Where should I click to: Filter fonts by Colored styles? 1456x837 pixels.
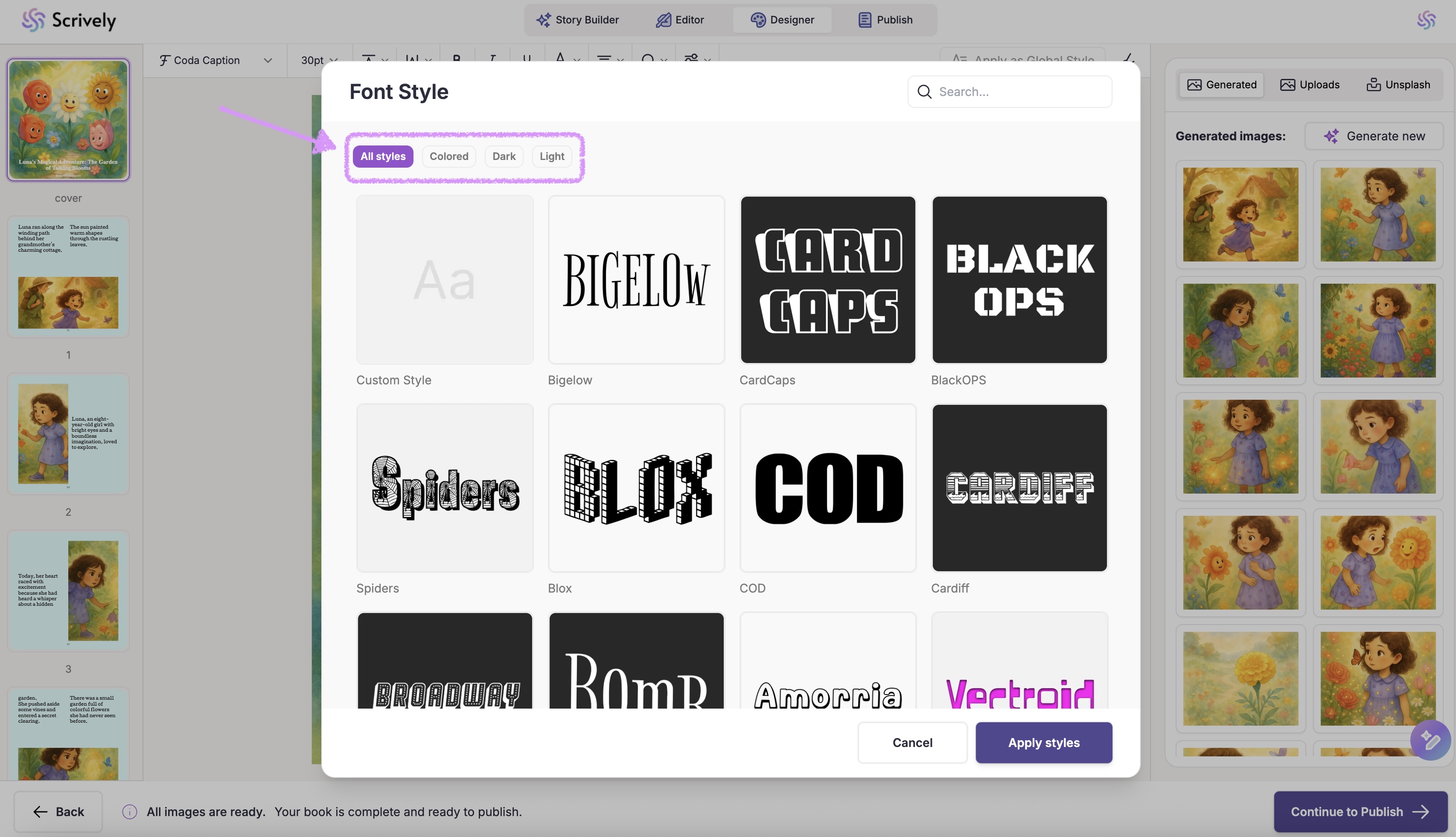448,157
